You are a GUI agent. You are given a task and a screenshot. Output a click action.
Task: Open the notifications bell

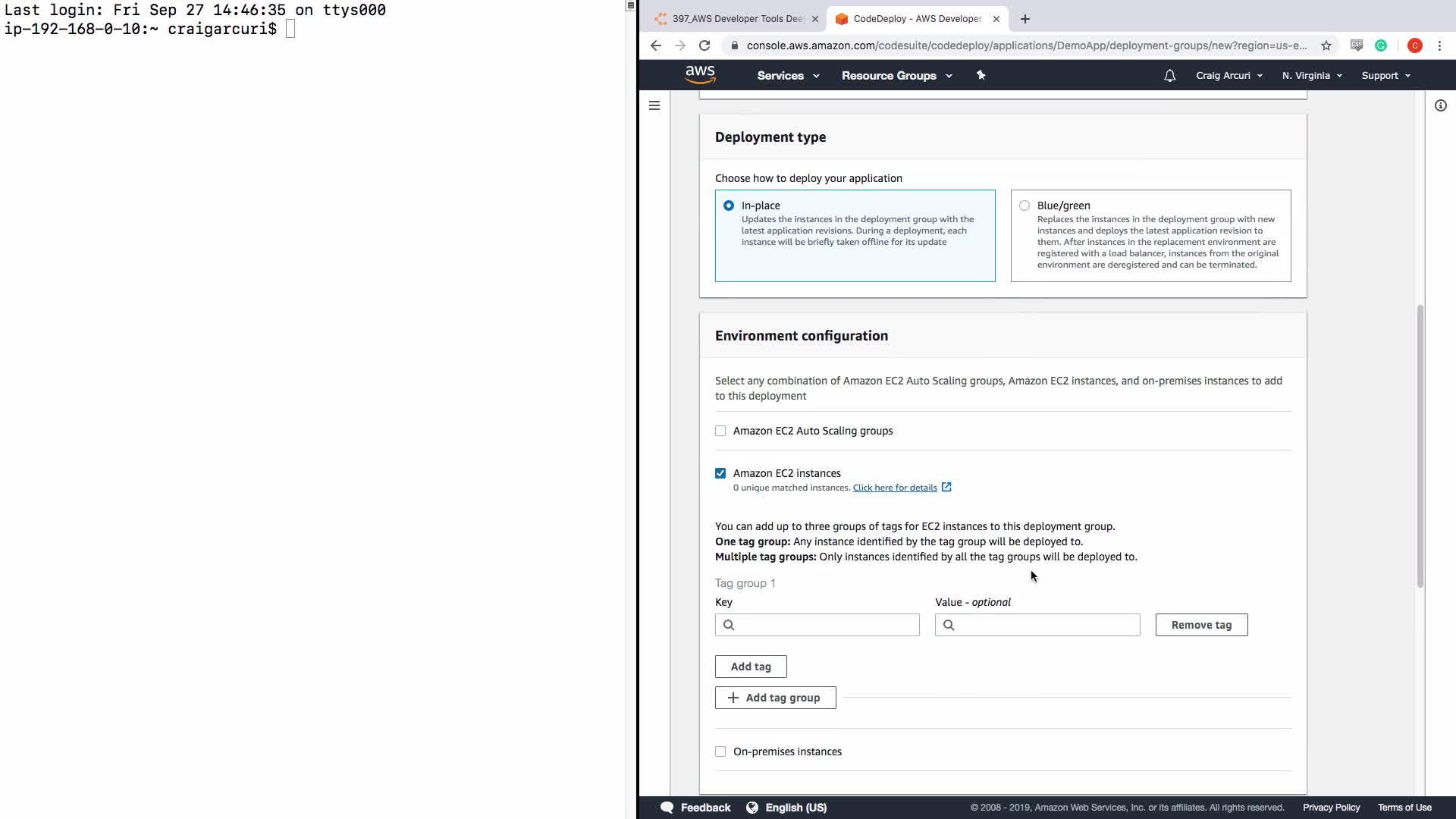tap(1169, 76)
